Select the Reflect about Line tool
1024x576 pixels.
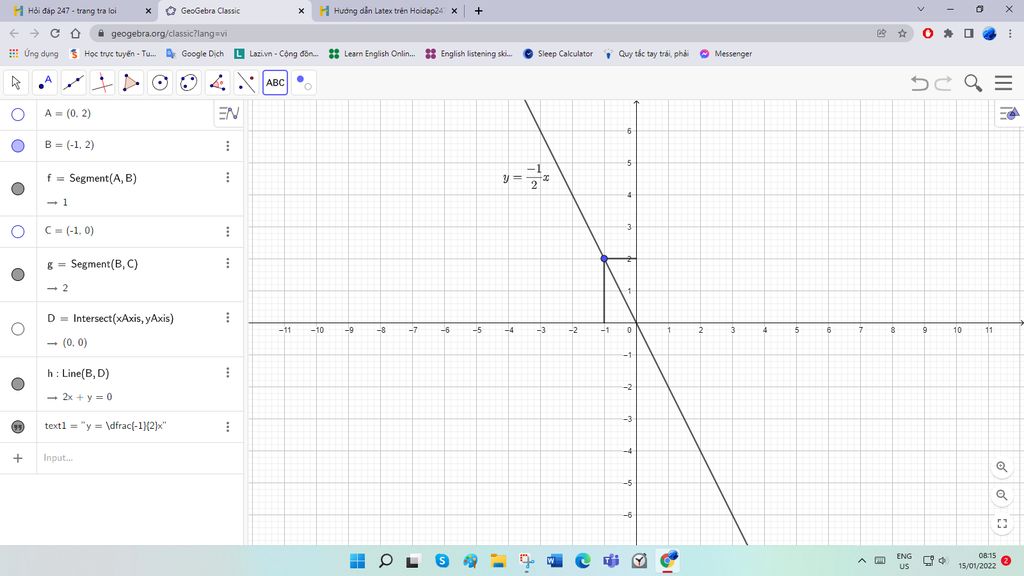tap(246, 83)
